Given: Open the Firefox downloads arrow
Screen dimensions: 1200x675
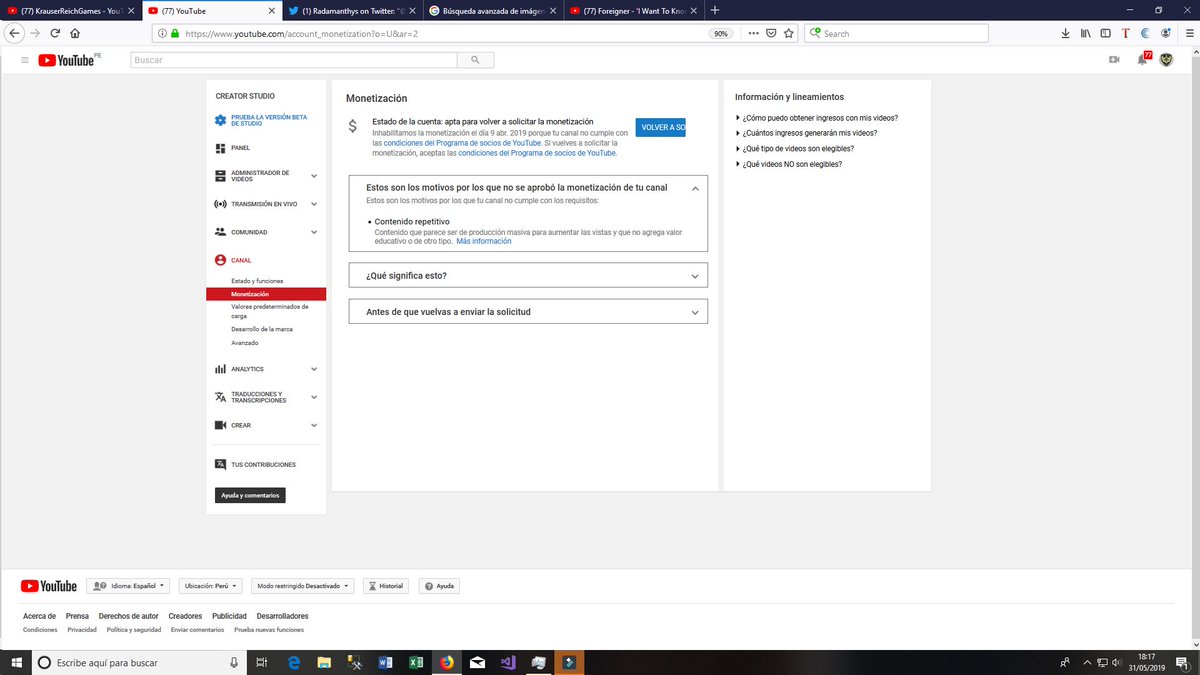Looking at the screenshot, I should click(x=1066, y=33).
